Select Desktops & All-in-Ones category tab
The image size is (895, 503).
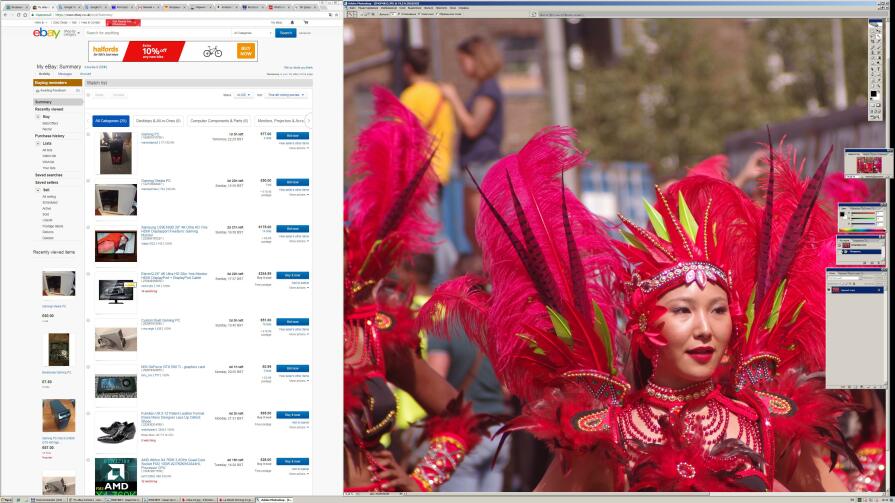[x=158, y=120]
